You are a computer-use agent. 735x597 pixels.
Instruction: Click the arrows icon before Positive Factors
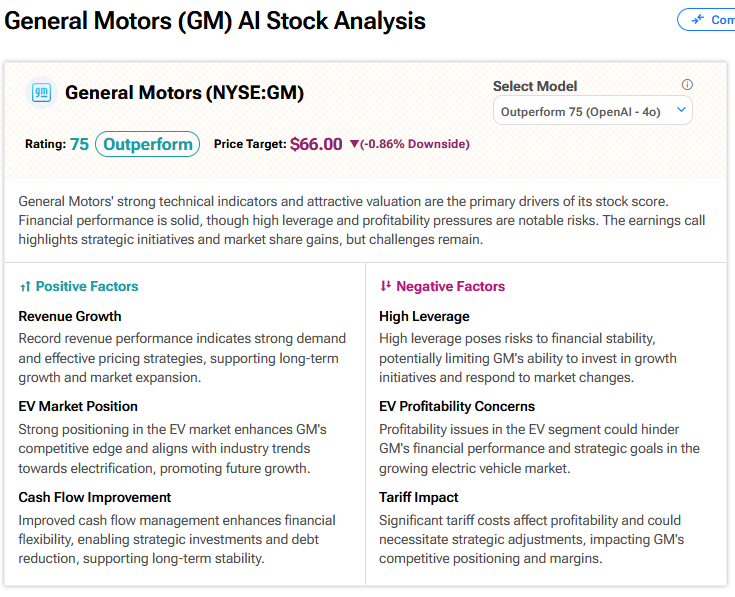pos(25,287)
